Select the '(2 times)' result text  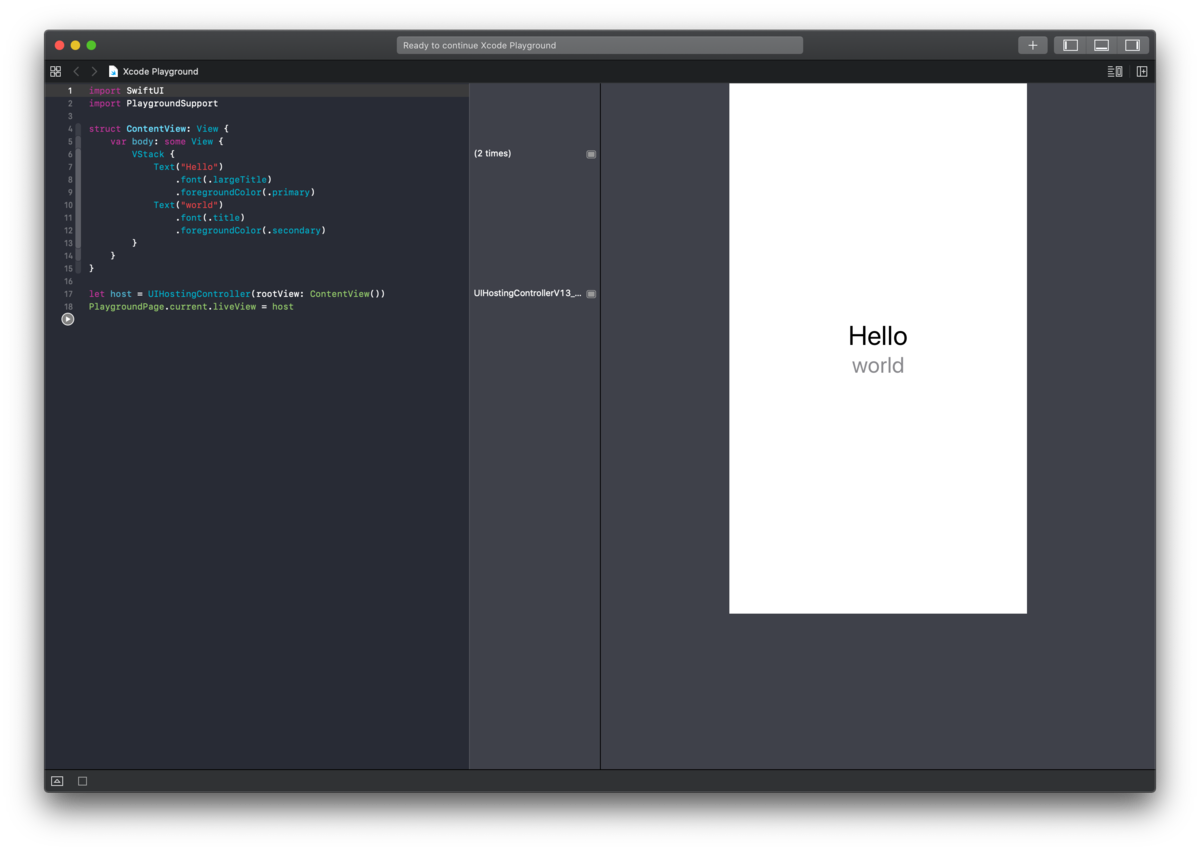click(492, 154)
